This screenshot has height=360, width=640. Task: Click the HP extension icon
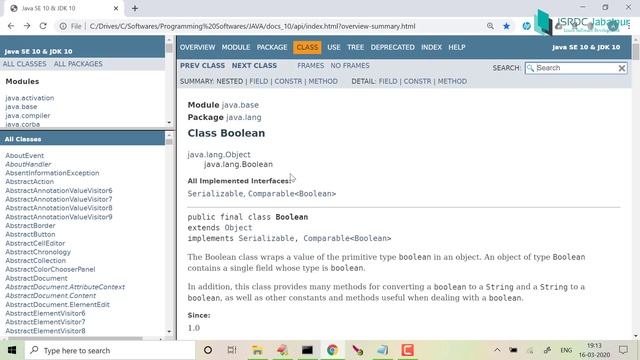point(527,26)
